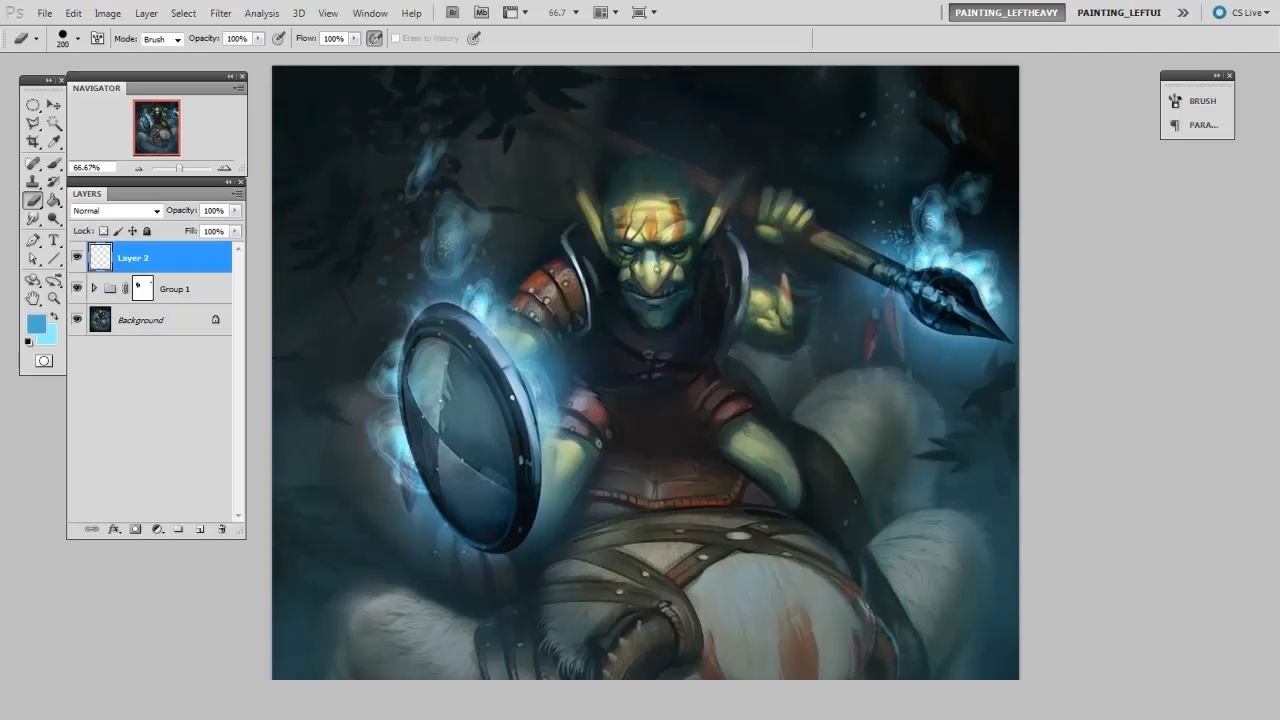
Task: Select the Eyedropper tool
Action: pyautogui.click(x=54, y=141)
